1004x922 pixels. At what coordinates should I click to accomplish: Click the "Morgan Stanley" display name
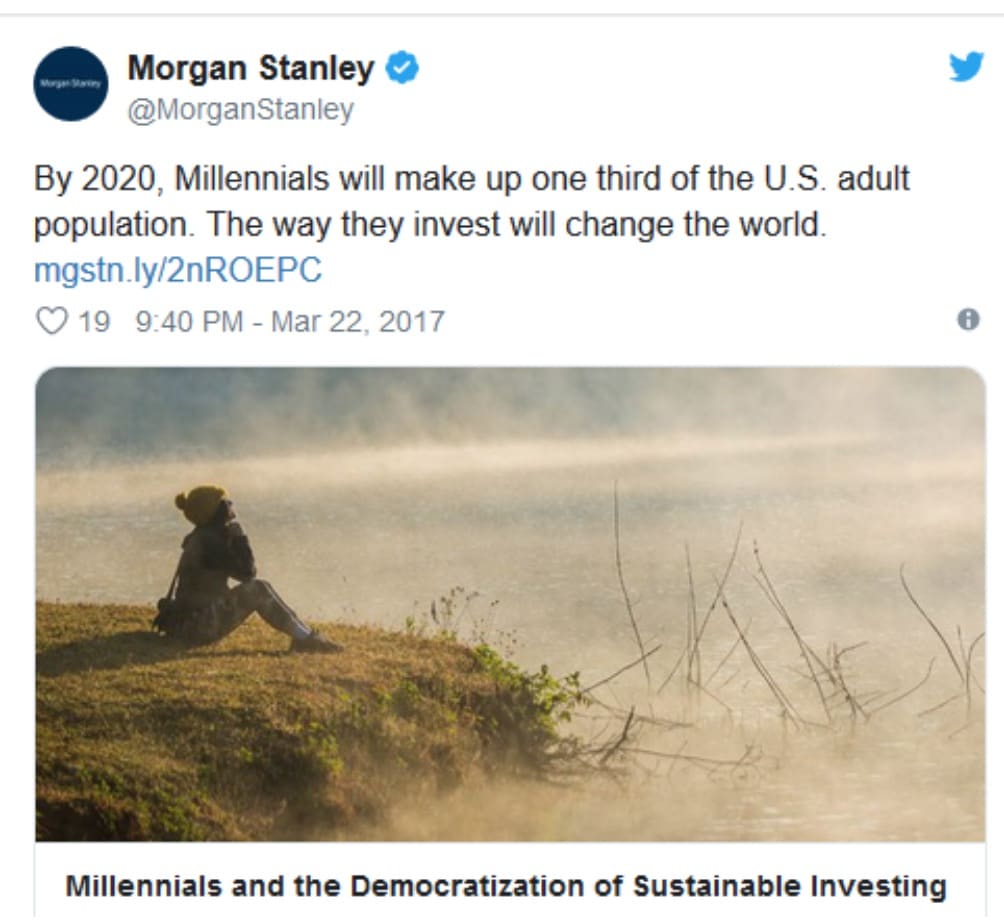(x=250, y=69)
